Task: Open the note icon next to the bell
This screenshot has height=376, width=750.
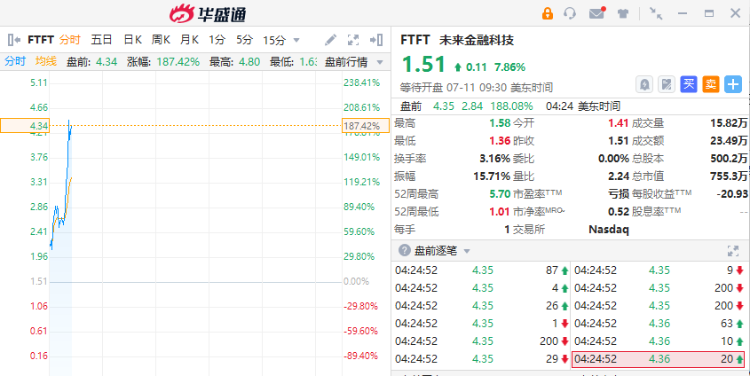Action: pos(666,85)
